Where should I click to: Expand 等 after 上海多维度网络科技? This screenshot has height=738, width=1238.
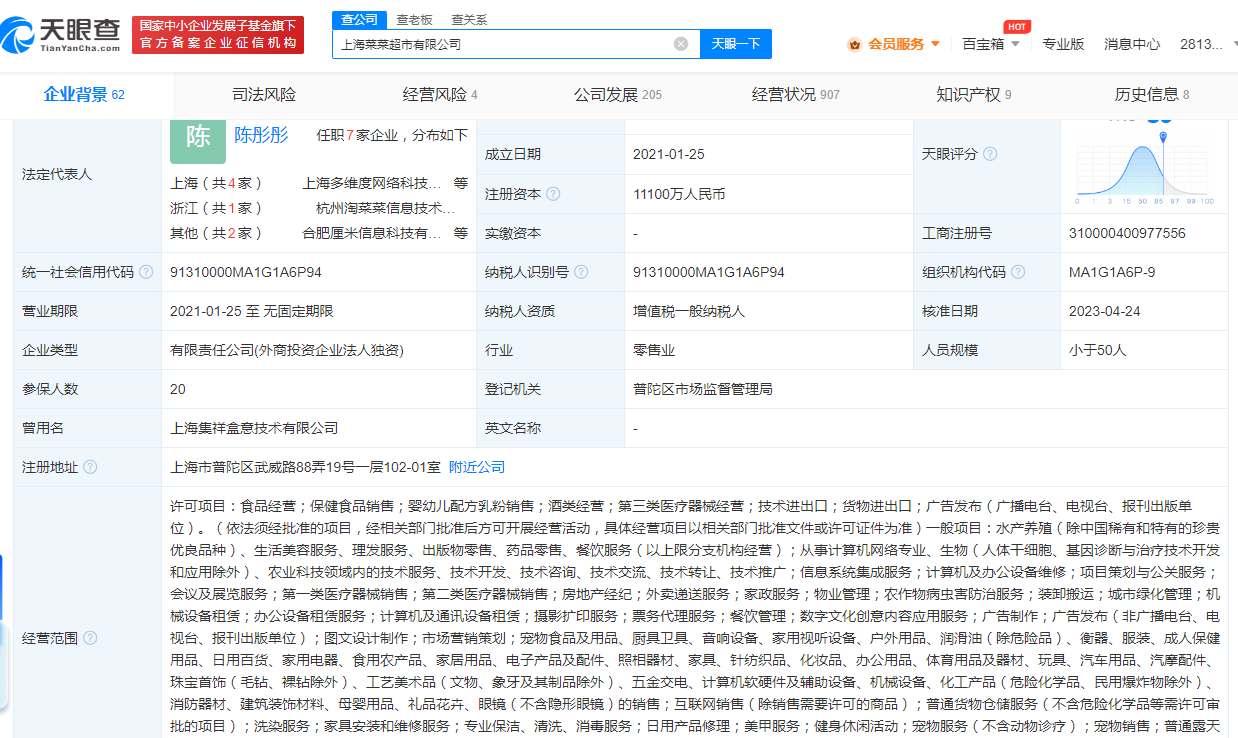coord(460,183)
